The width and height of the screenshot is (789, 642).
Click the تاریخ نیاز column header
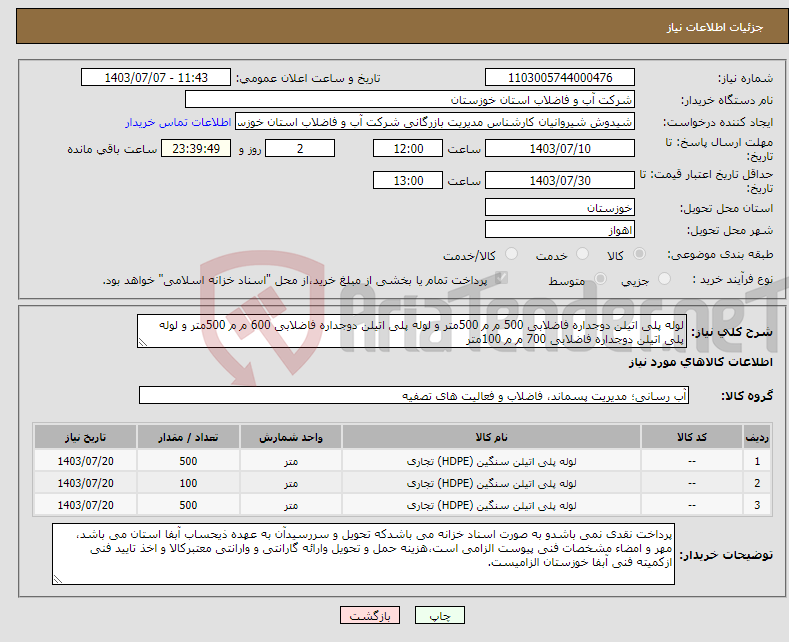[x=86, y=437]
